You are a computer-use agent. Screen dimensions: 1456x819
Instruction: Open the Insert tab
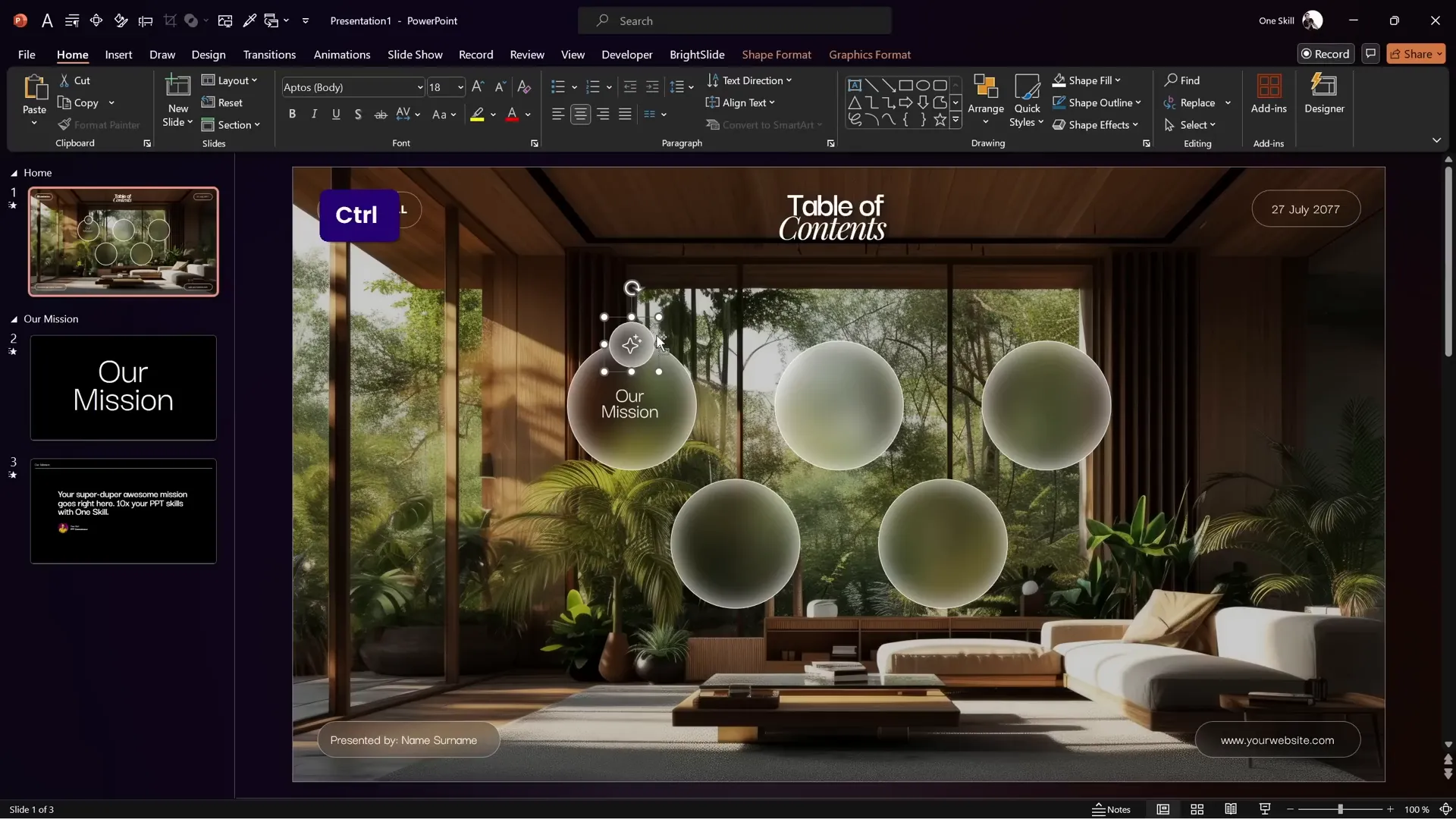[118, 55]
